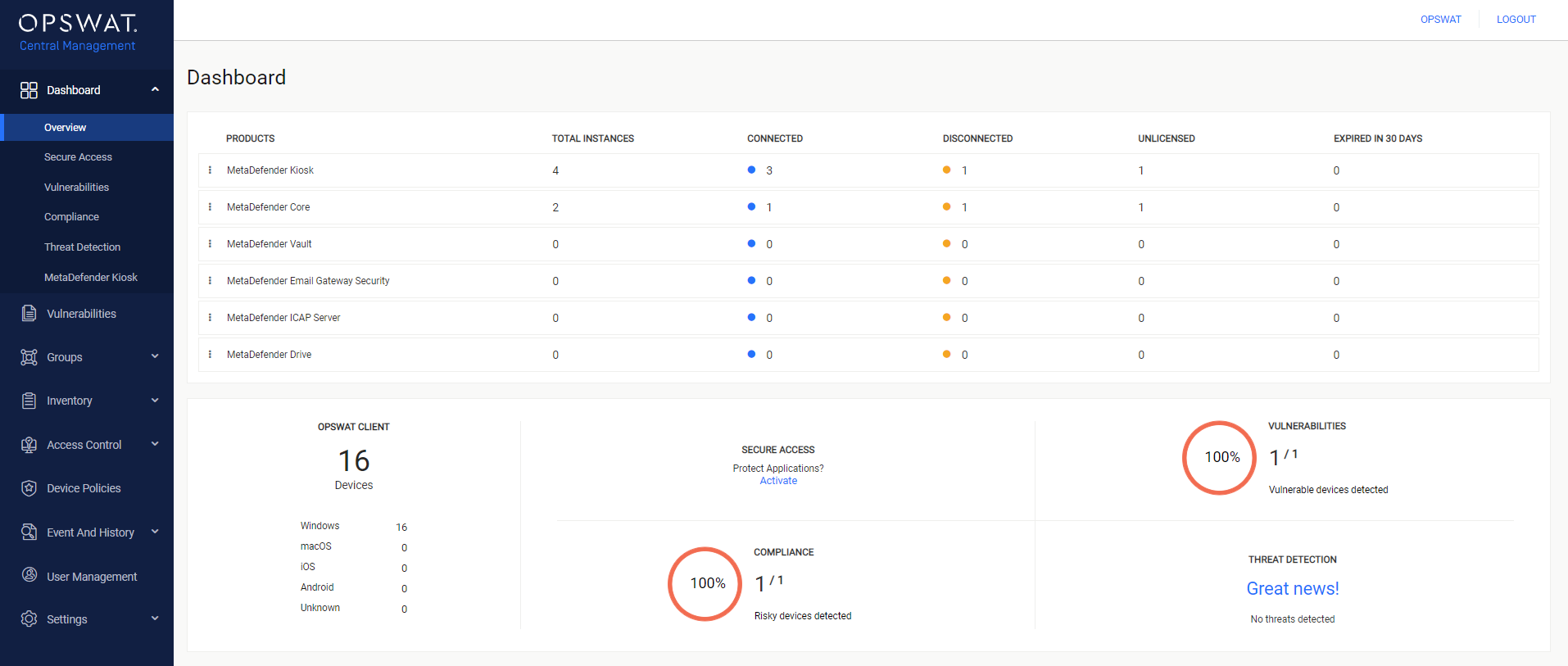Click the Settings gear icon
This screenshot has height=666, width=1568.
pos(29,618)
